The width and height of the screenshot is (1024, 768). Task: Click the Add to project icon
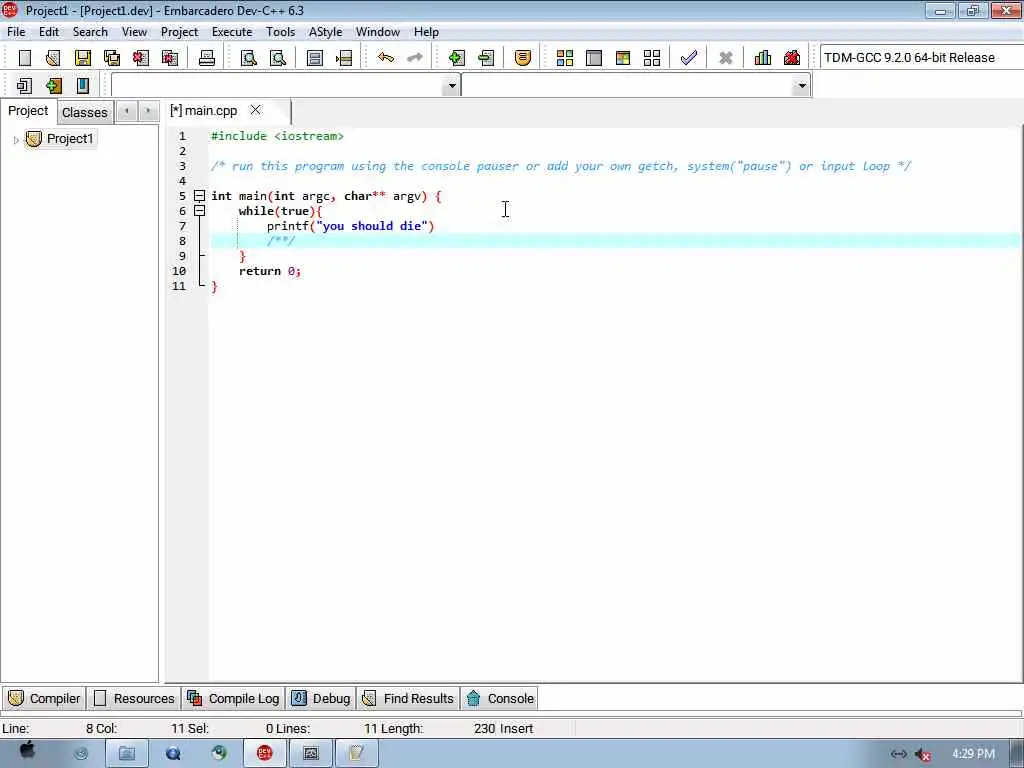click(x=457, y=58)
